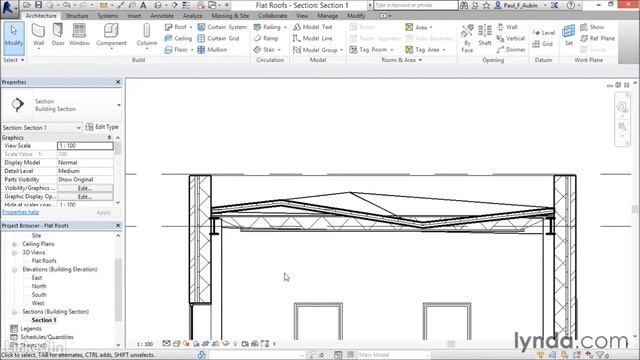Open the View ribbon tab

[x=302, y=16]
